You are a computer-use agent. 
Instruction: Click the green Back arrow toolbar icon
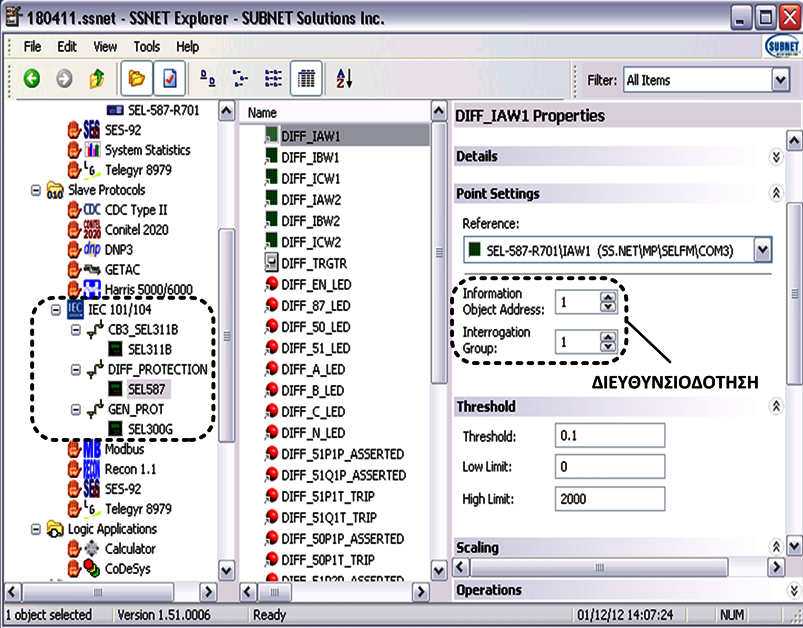coord(32,78)
